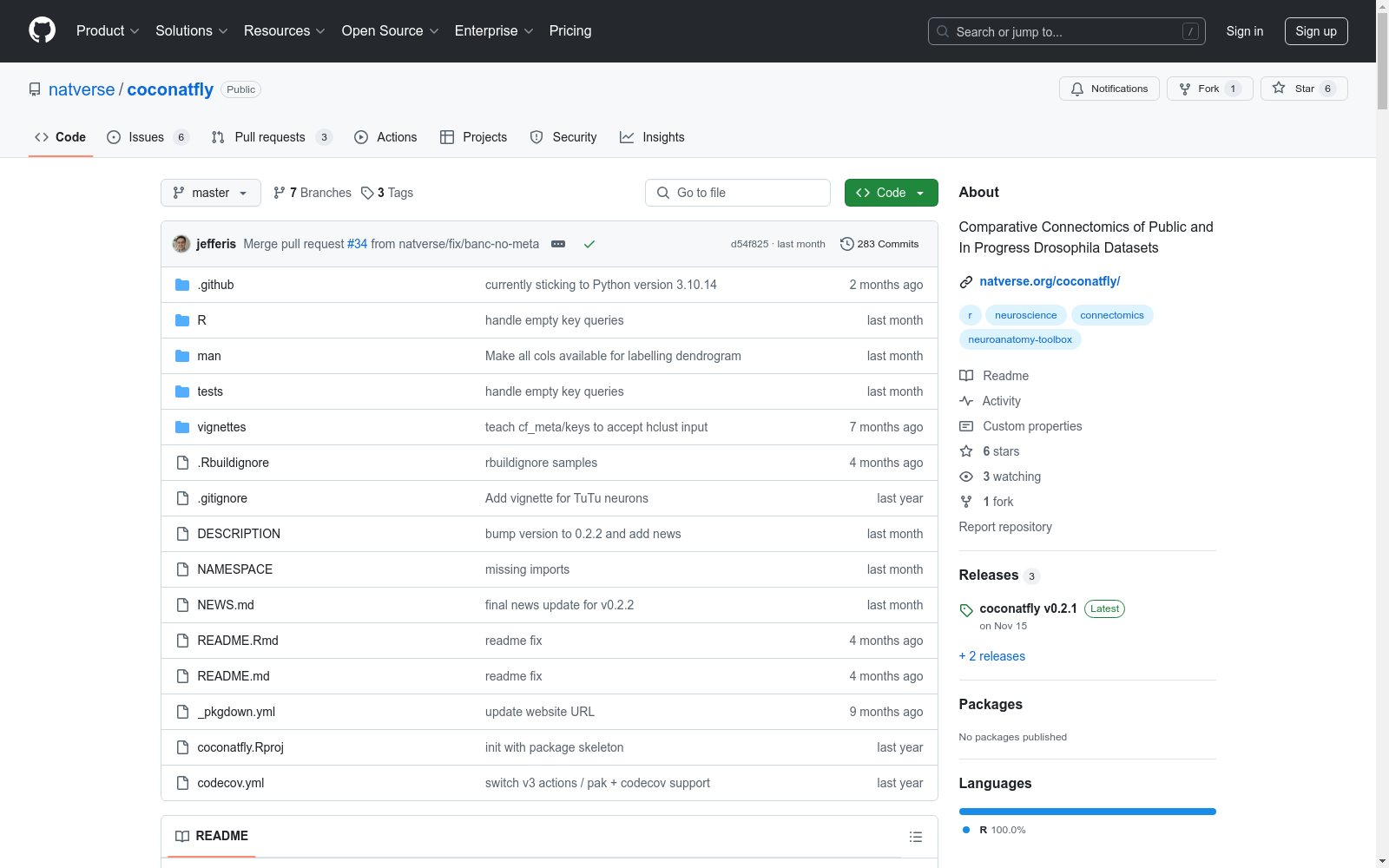Click the .Rbuildignore file icon
Viewport: 1389px width, 868px height.
click(x=182, y=463)
